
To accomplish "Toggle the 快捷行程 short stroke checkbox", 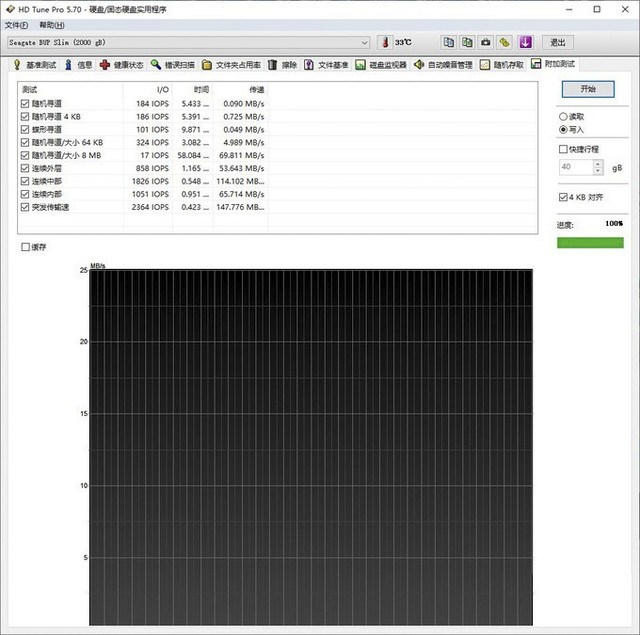I will pyautogui.click(x=563, y=149).
